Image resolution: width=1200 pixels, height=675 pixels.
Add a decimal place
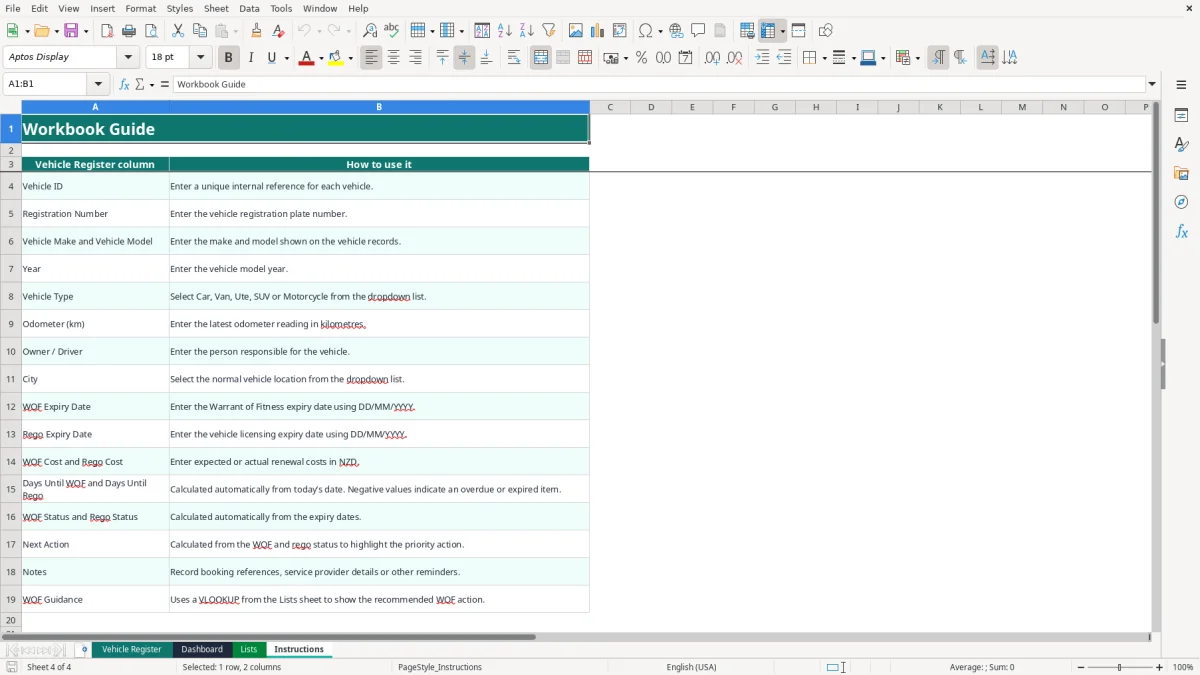pyautogui.click(x=713, y=58)
